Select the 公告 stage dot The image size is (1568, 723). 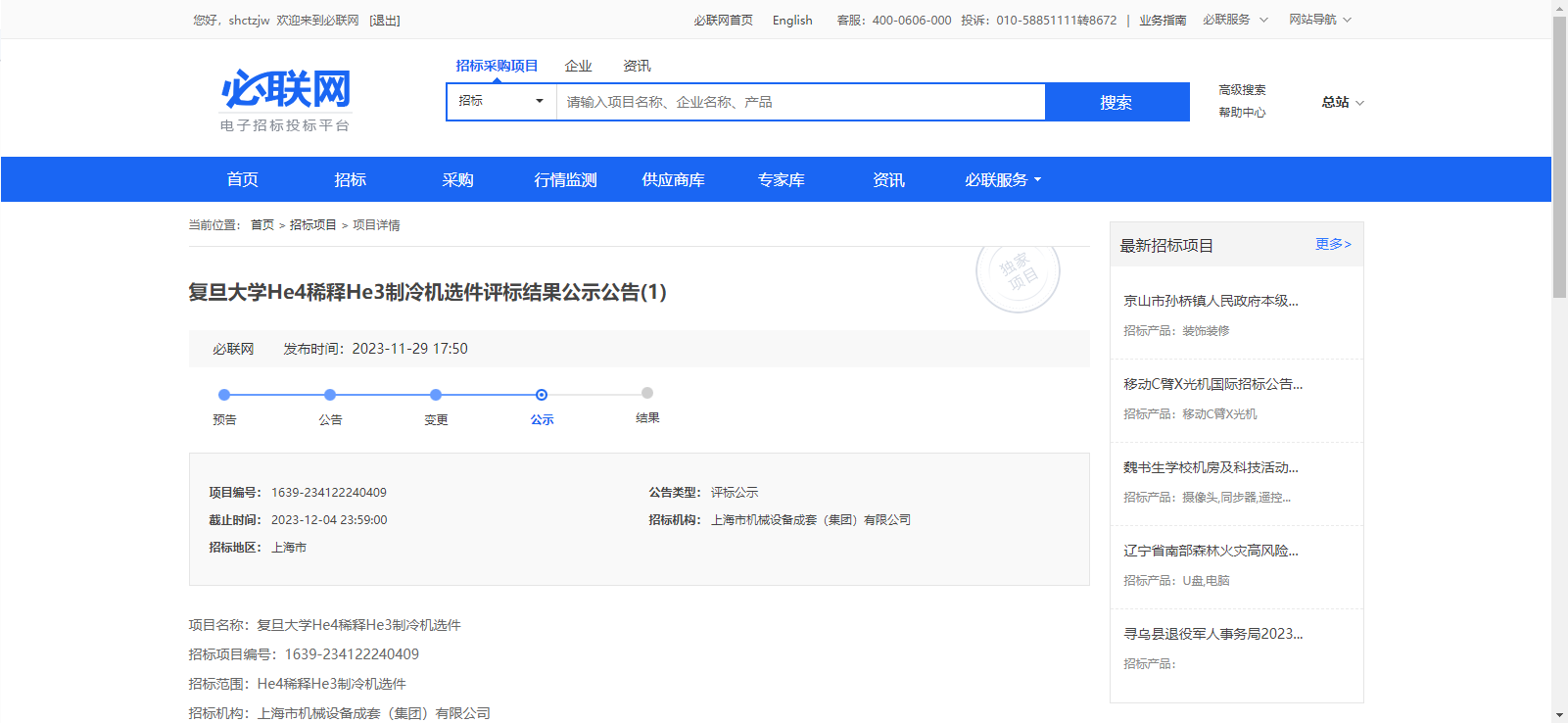coord(330,395)
